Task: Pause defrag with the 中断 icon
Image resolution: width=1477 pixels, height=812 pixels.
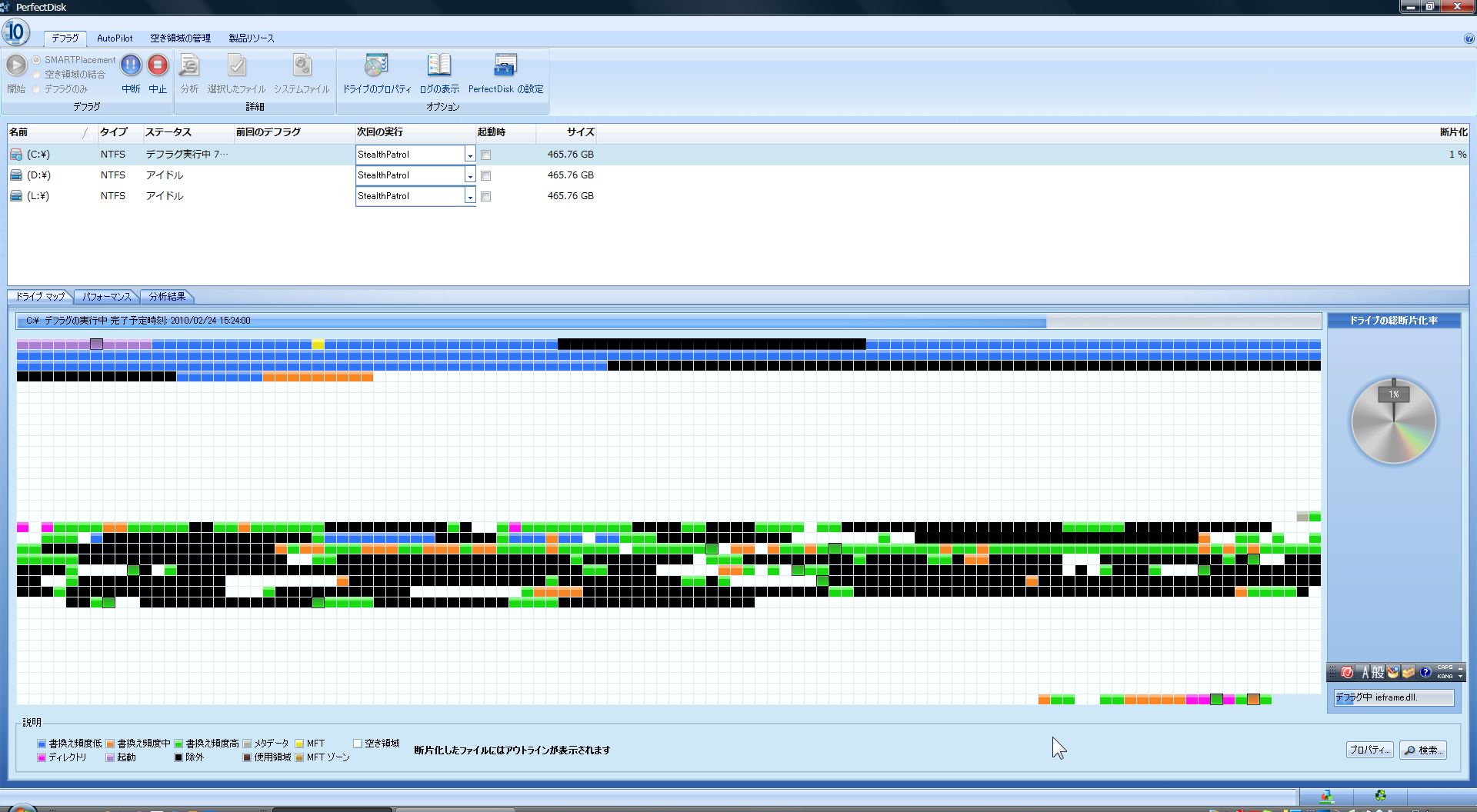Action: coord(131,65)
